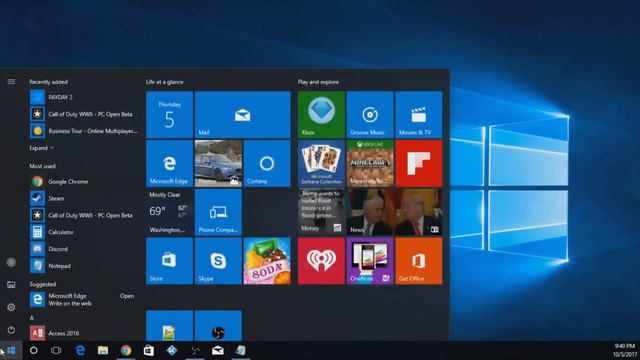Open the Skype tile
This screenshot has height=360, width=640.
click(x=218, y=261)
